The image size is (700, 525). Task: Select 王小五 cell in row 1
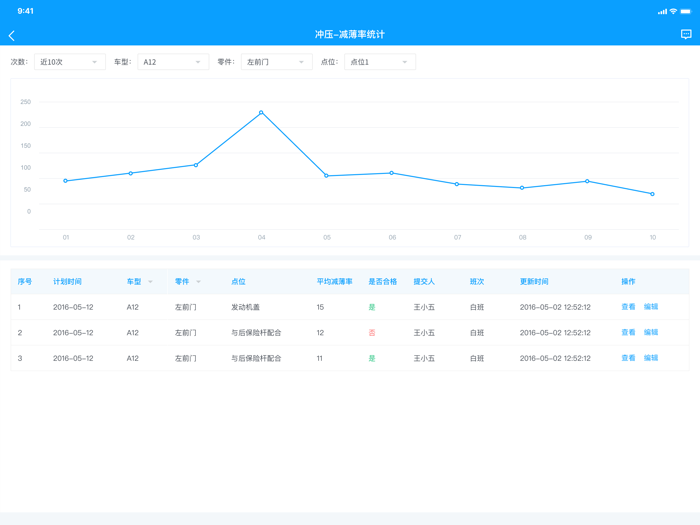point(424,307)
